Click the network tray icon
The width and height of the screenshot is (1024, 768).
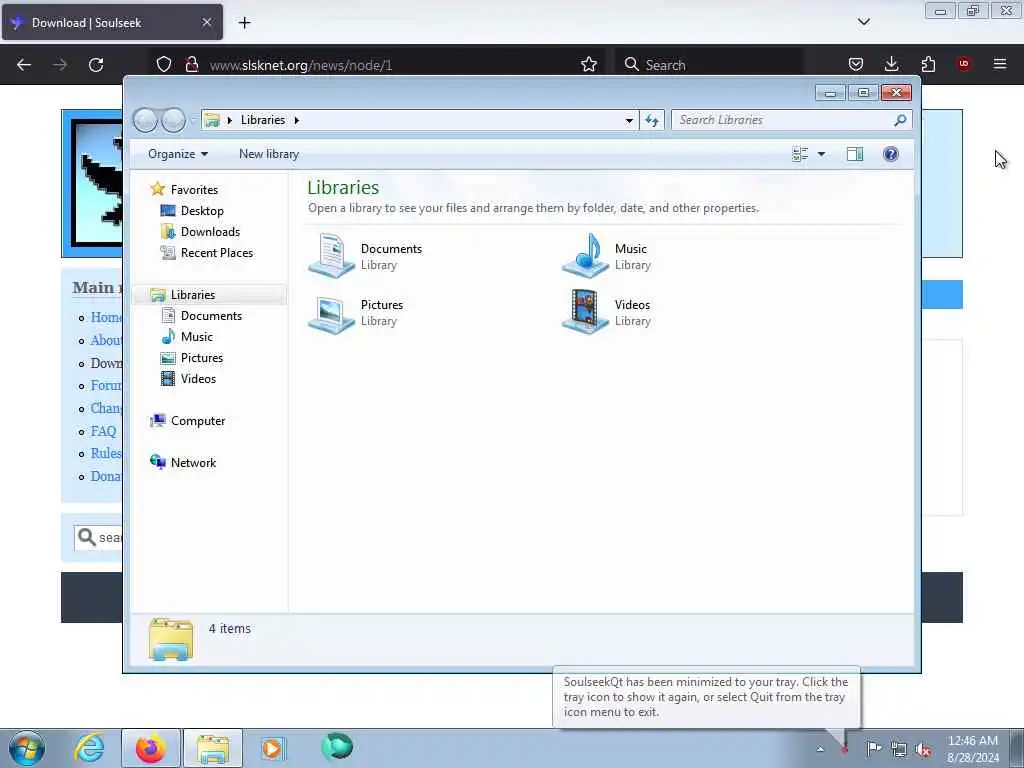click(x=899, y=749)
